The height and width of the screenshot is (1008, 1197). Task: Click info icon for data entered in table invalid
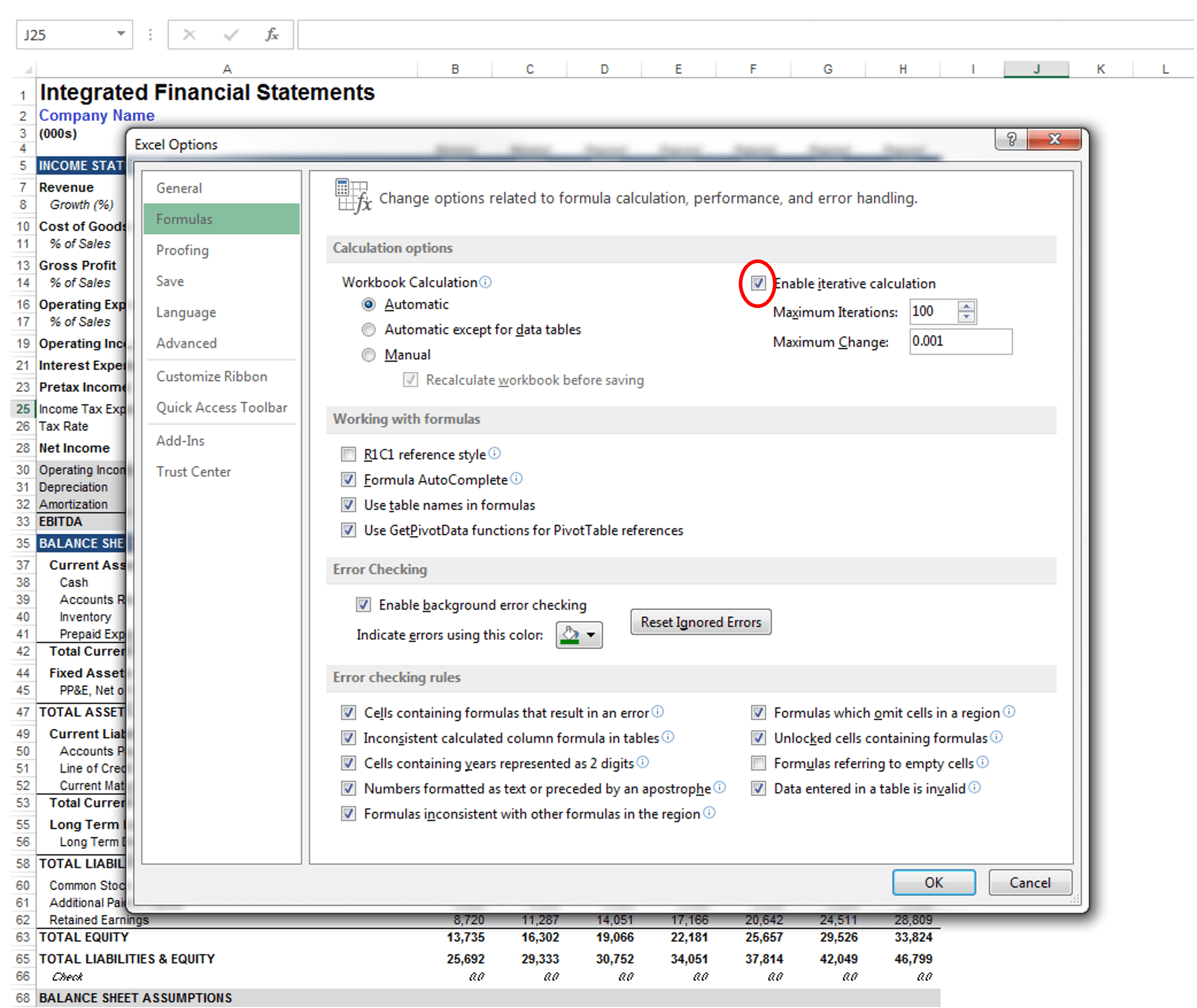pyautogui.click(x=975, y=787)
